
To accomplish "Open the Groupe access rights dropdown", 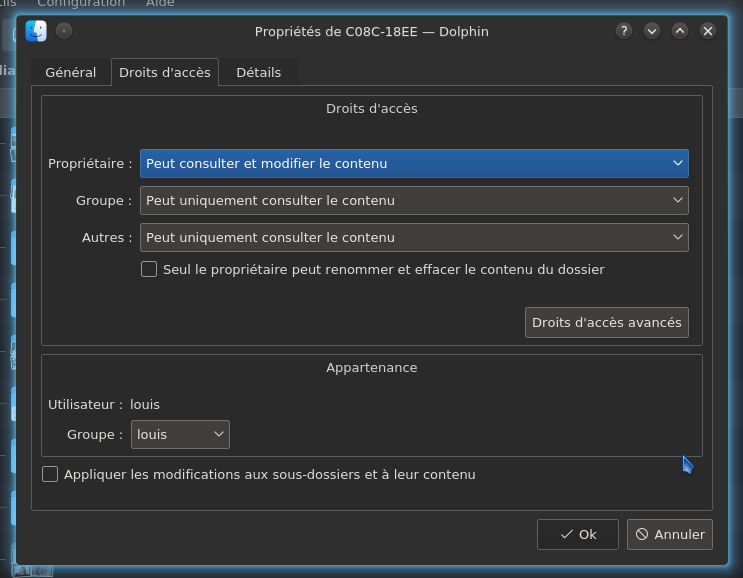I will click(x=414, y=201).
